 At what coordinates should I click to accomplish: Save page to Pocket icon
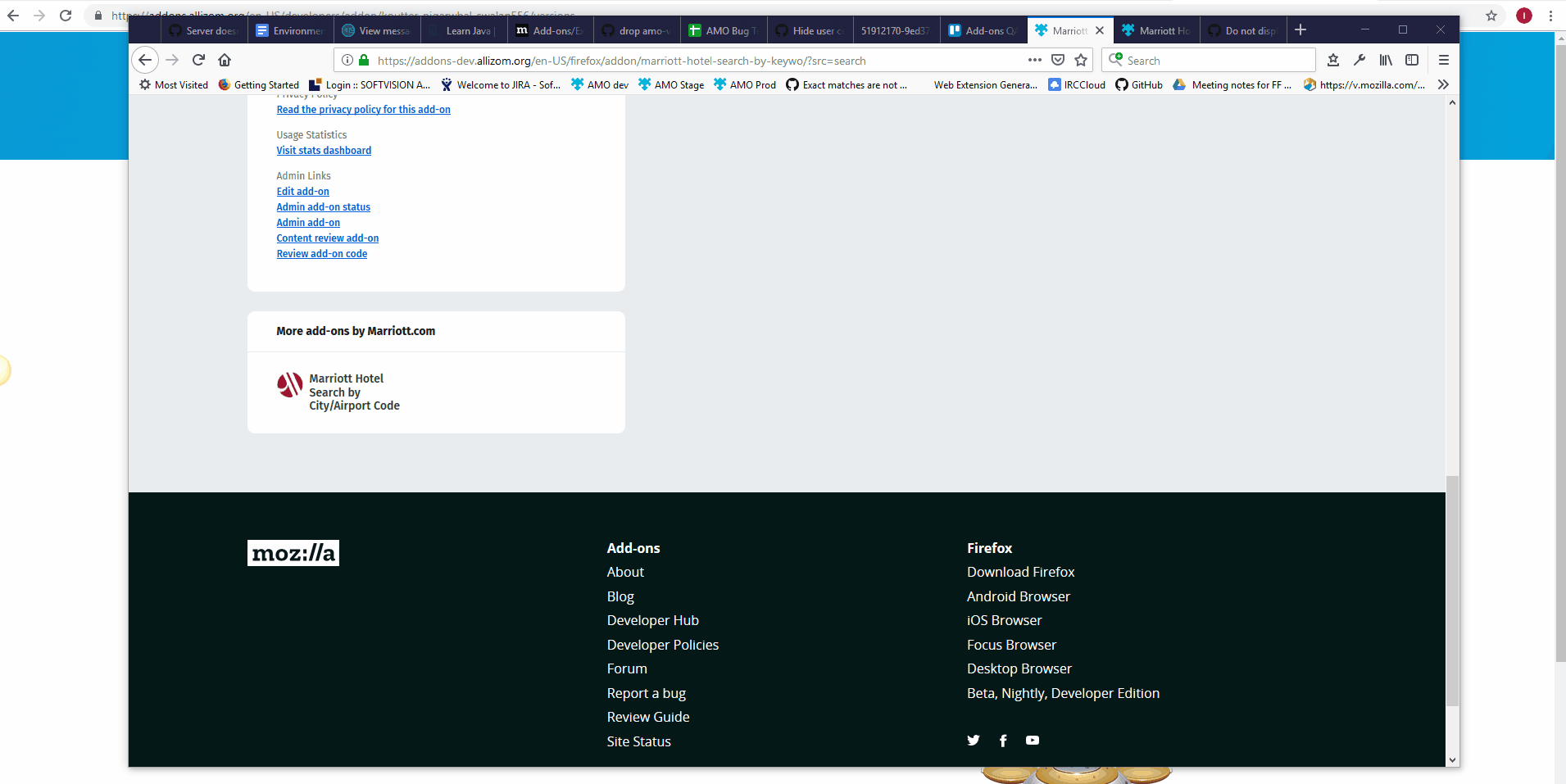click(x=1058, y=60)
